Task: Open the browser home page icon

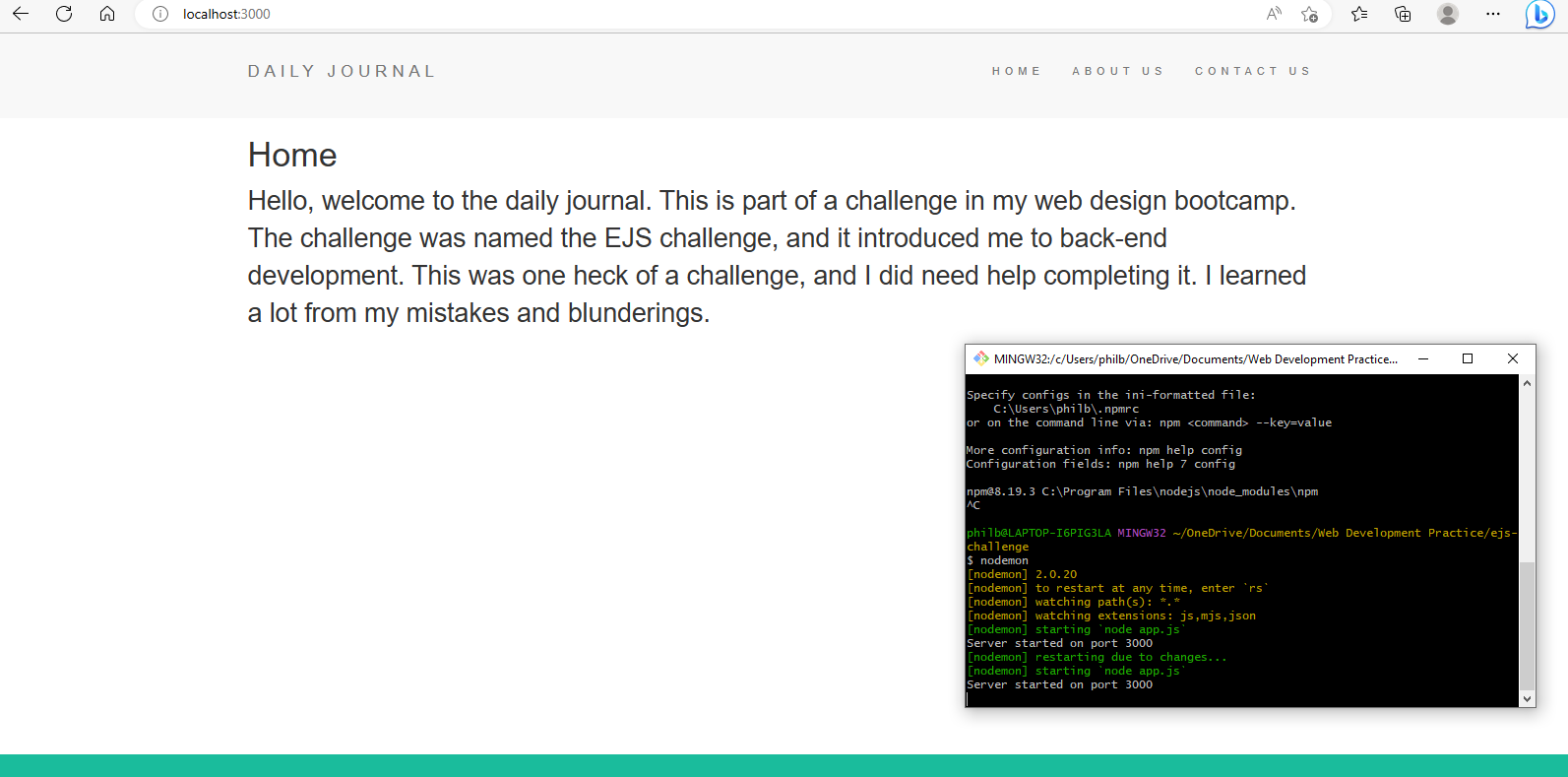Action: 107,14
